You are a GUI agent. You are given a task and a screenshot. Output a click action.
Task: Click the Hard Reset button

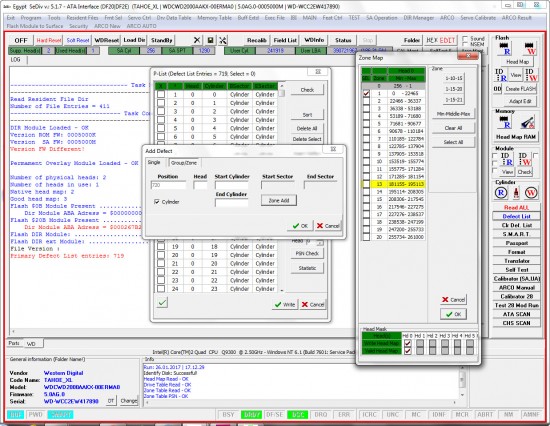pyautogui.click(x=49, y=40)
